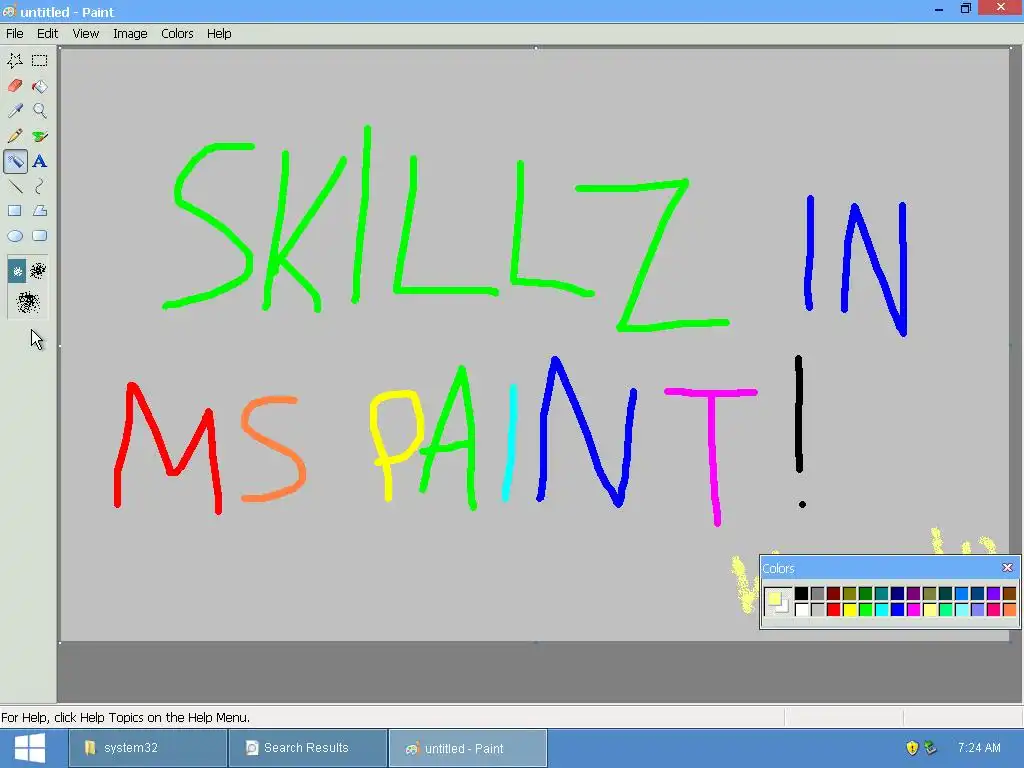Viewport: 1024px width, 768px height.
Task: Choose the magenta color swatch
Action: [x=914, y=610]
